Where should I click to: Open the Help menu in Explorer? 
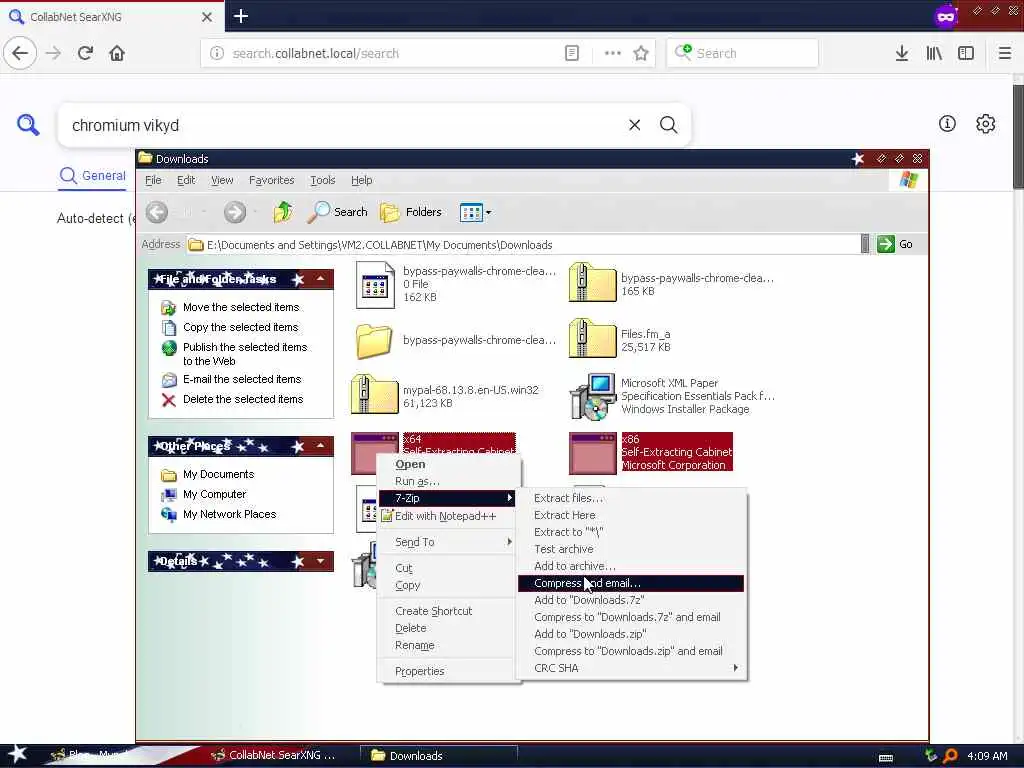(361, 180)
